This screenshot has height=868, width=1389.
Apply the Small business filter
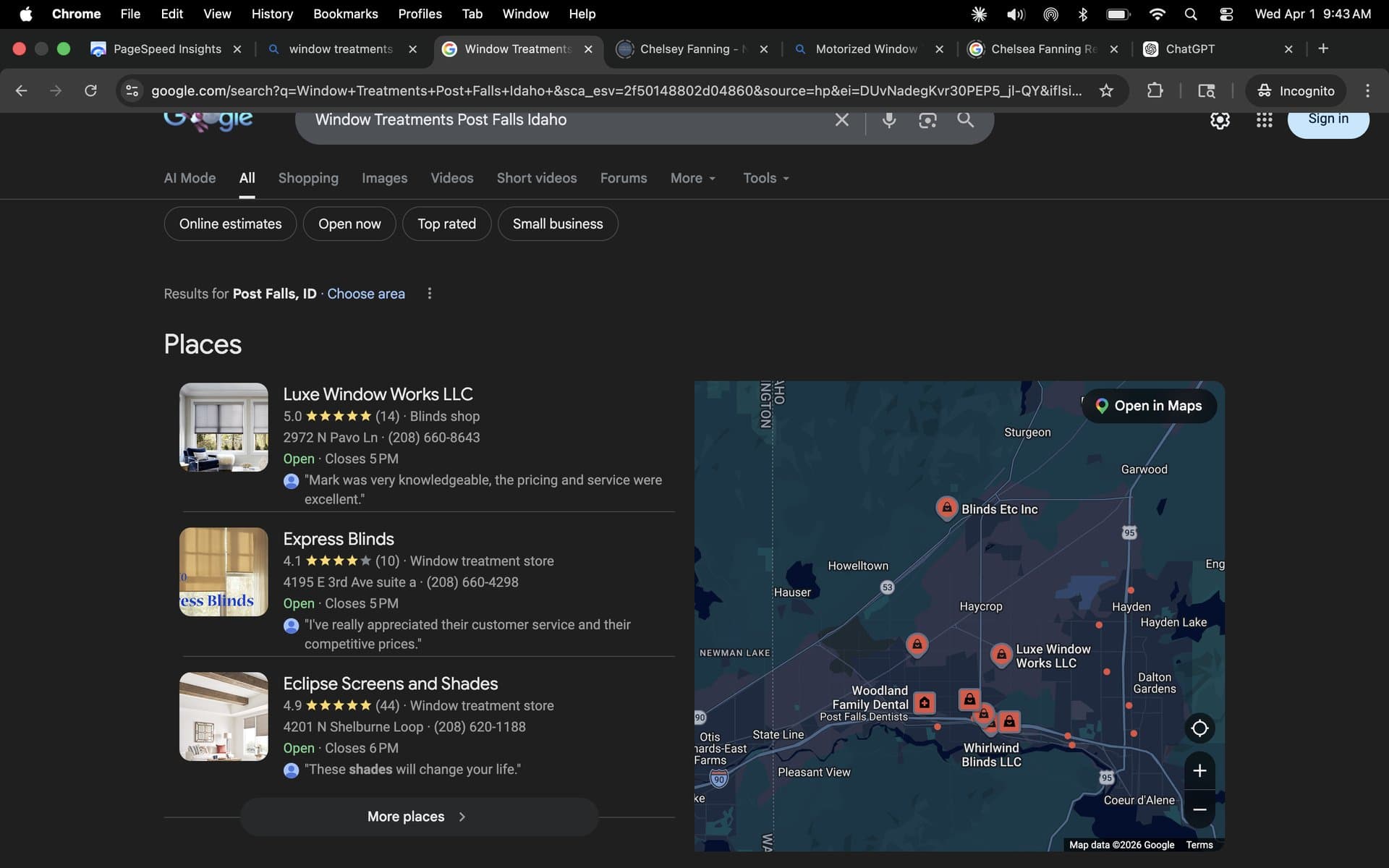pyautogui.click(x=558, y=224)
